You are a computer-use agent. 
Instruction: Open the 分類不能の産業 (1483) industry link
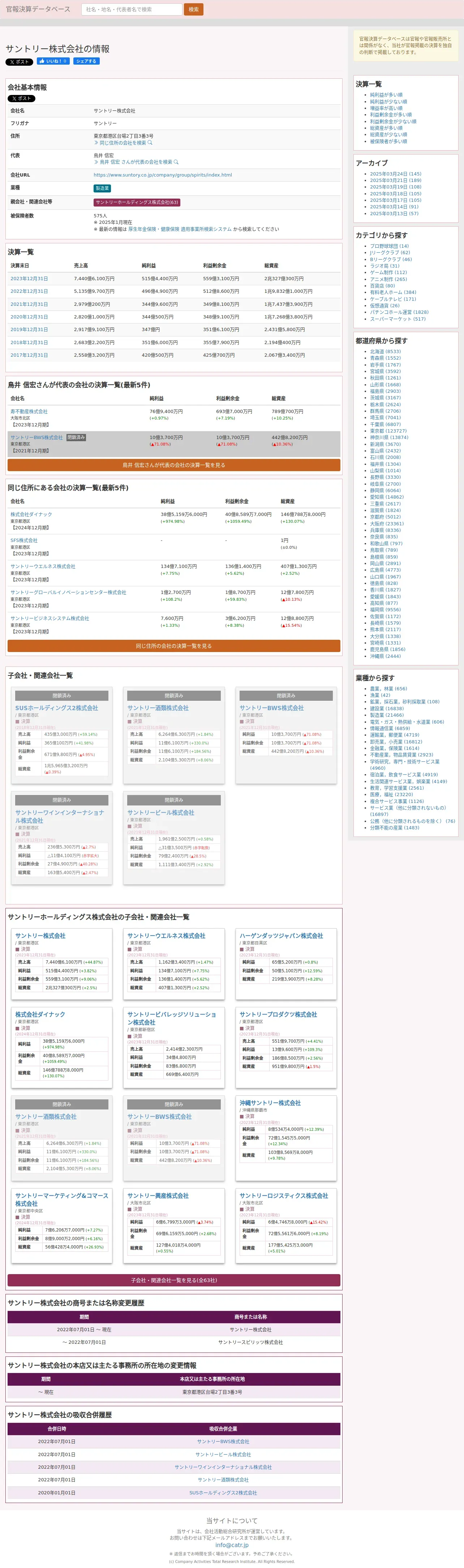395,828
